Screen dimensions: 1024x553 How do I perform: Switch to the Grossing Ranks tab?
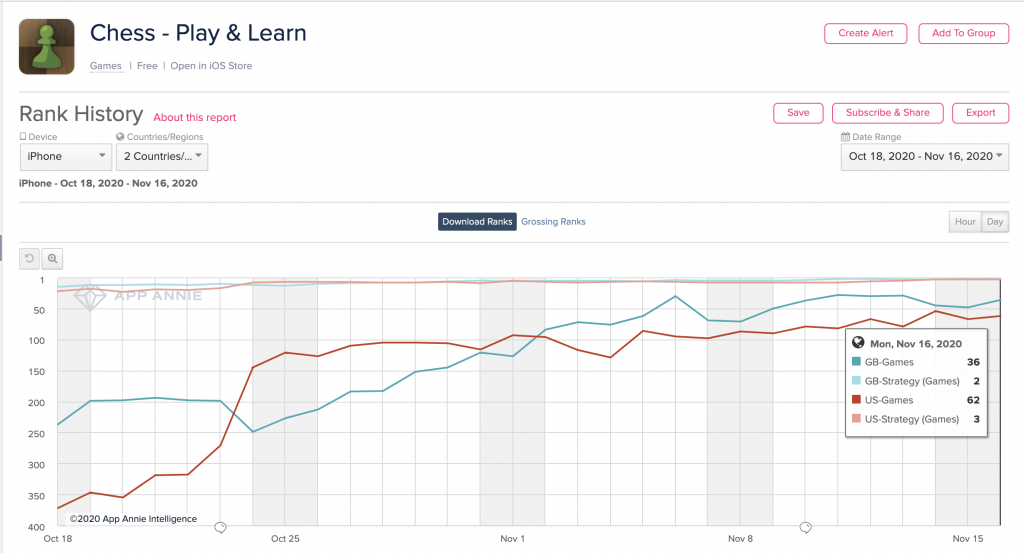point(553,222)
